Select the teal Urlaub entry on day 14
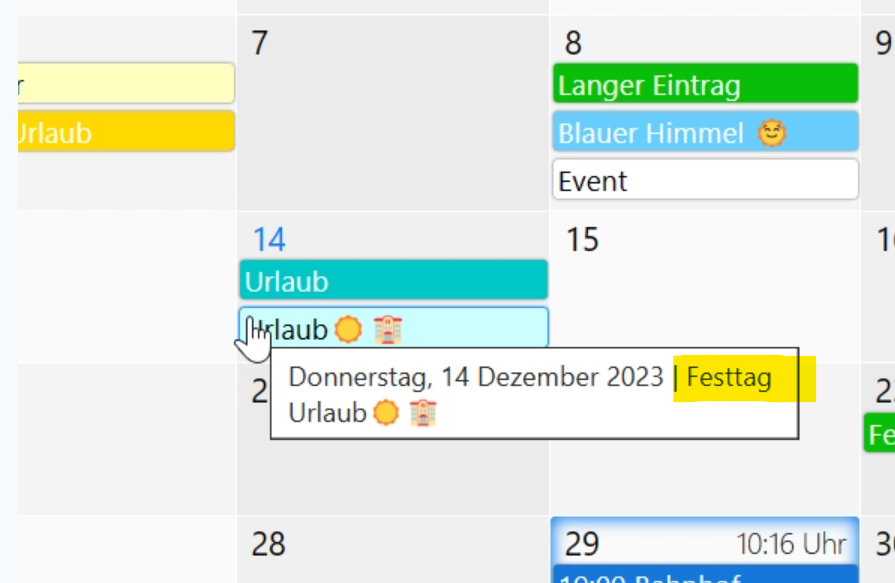895x583 pixels. [393, 281]
